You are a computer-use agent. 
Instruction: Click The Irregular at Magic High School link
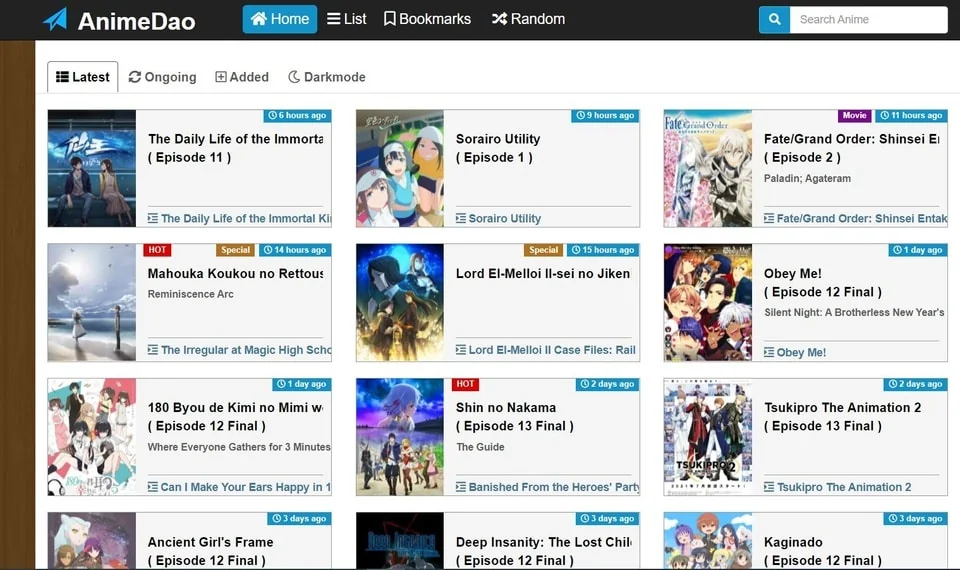point(239,350)
